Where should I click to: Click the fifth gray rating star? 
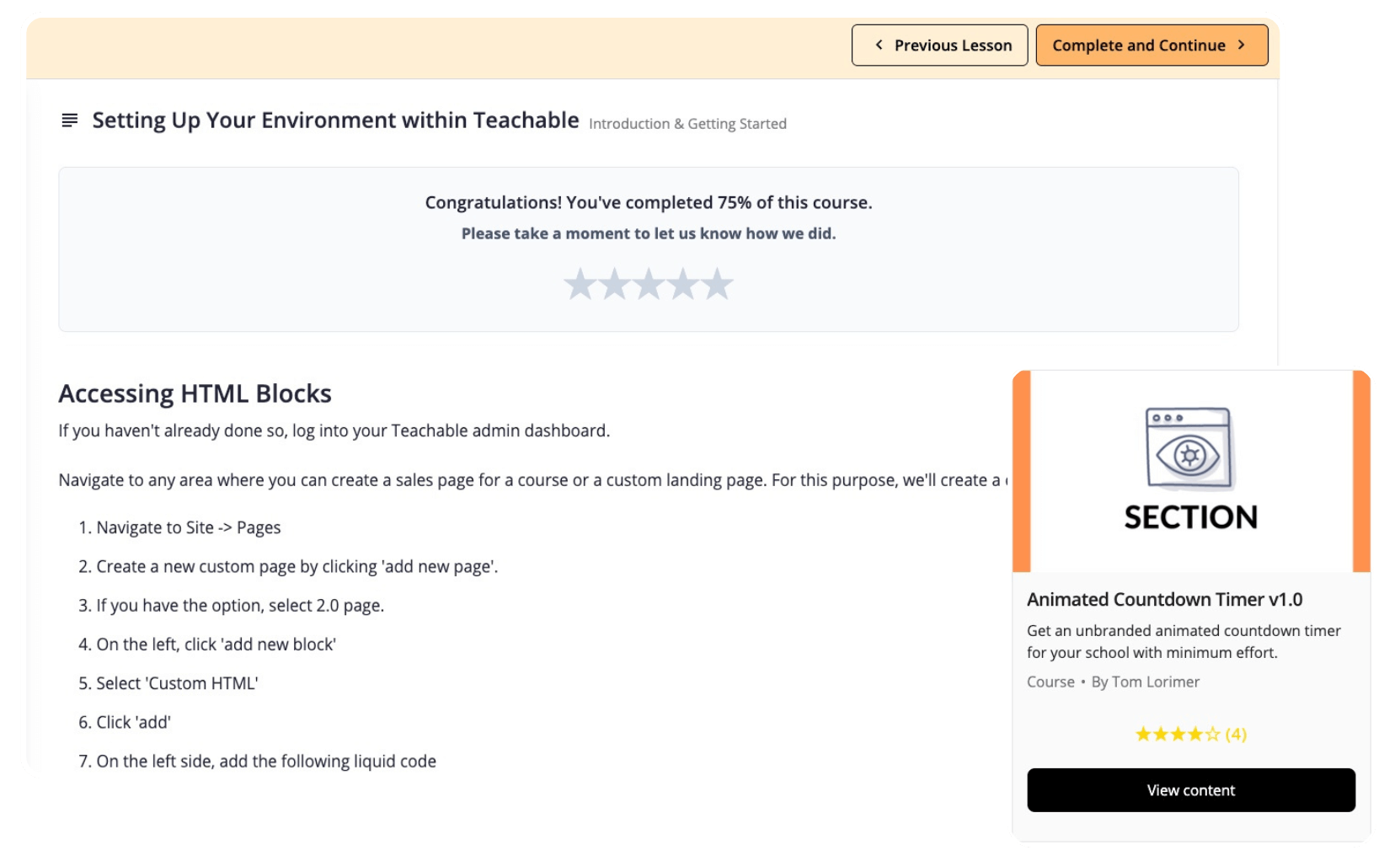(715, 283)
